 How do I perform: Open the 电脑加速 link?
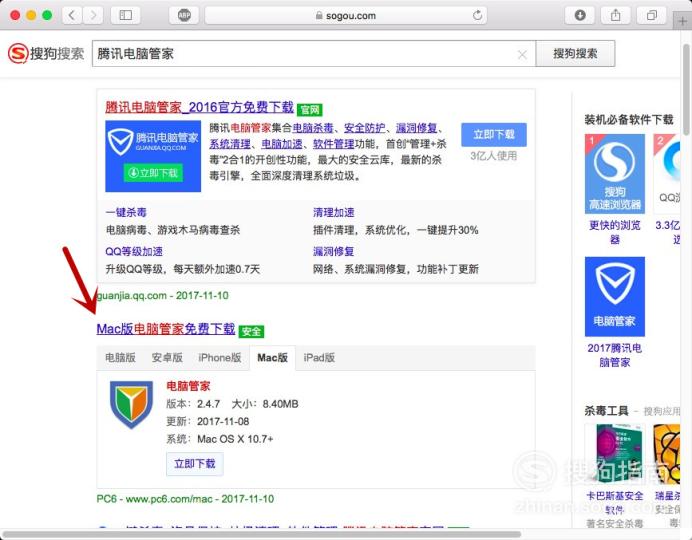(282, 144)
